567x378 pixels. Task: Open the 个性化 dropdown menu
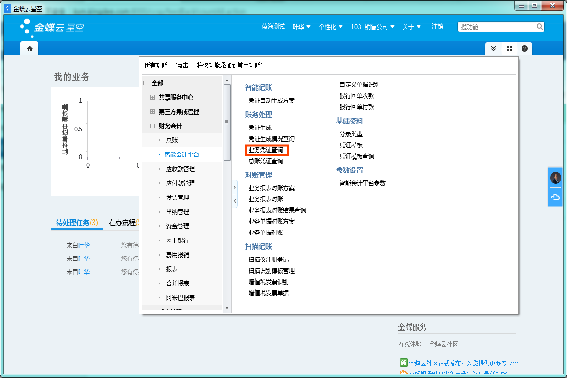pos(331,27)
